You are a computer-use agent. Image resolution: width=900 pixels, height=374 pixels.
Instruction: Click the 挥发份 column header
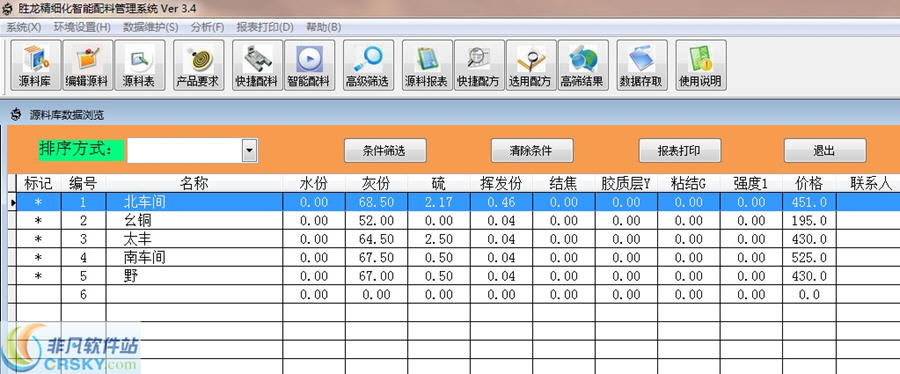[501, 184]
